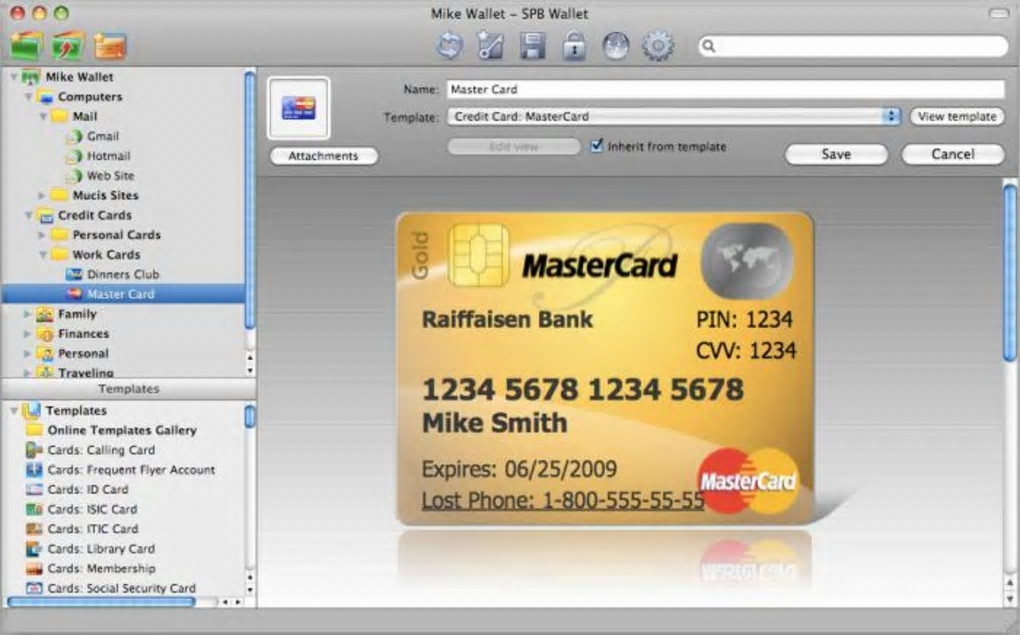Click the Frequent Flyer Account template icon

tap(34, 470)
